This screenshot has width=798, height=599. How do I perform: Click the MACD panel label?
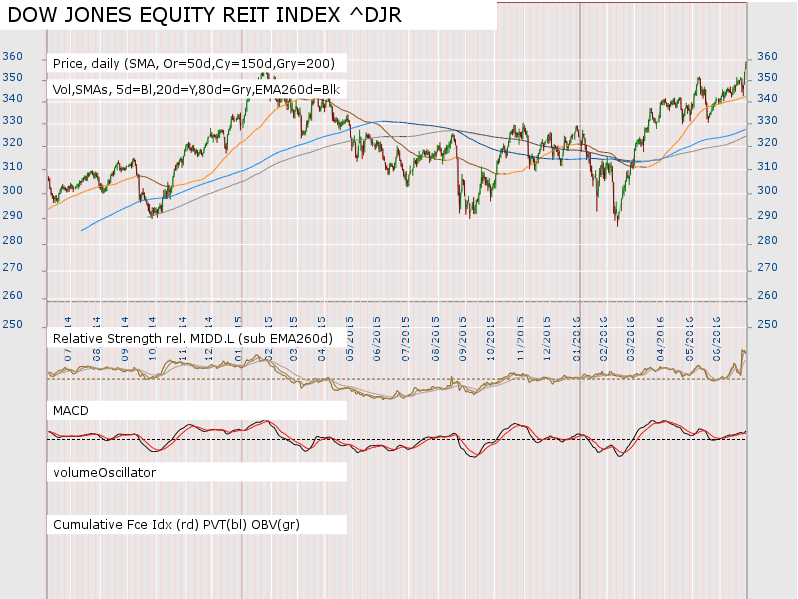point(71,411)
